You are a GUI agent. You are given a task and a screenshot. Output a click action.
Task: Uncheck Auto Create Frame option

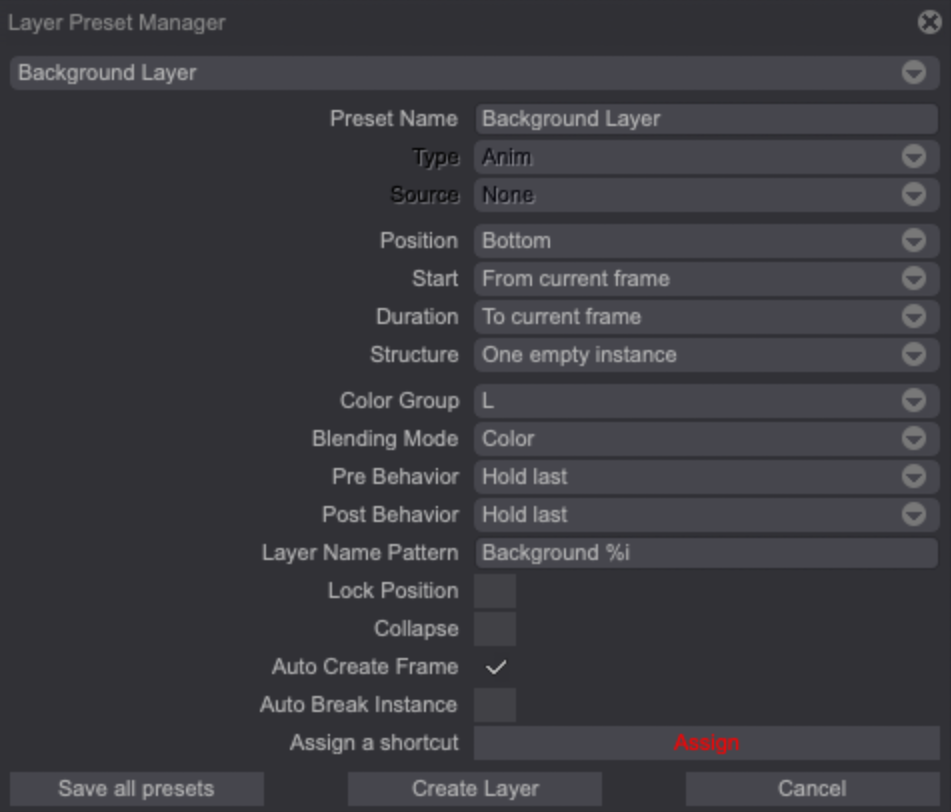click(x=495, y=667)
